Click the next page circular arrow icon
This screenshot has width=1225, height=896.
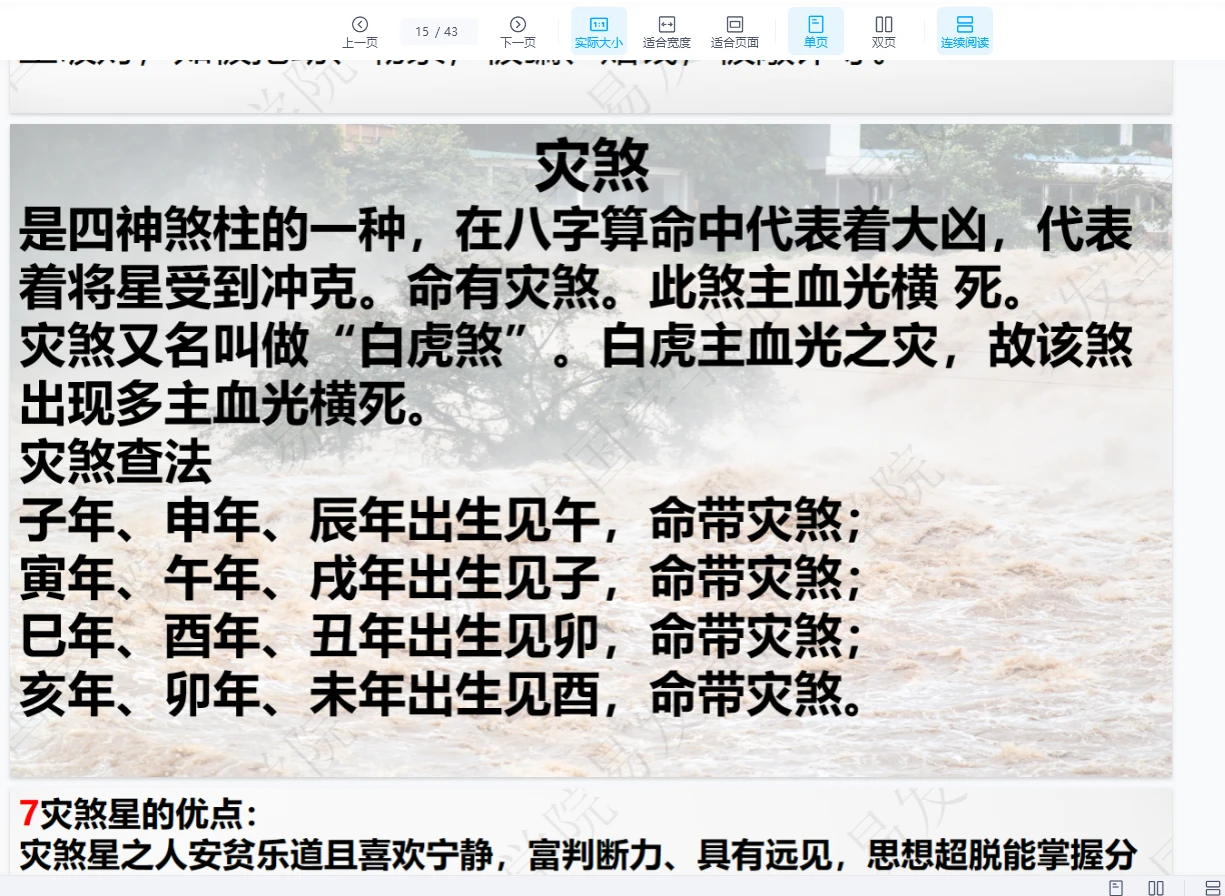[518, 24]
